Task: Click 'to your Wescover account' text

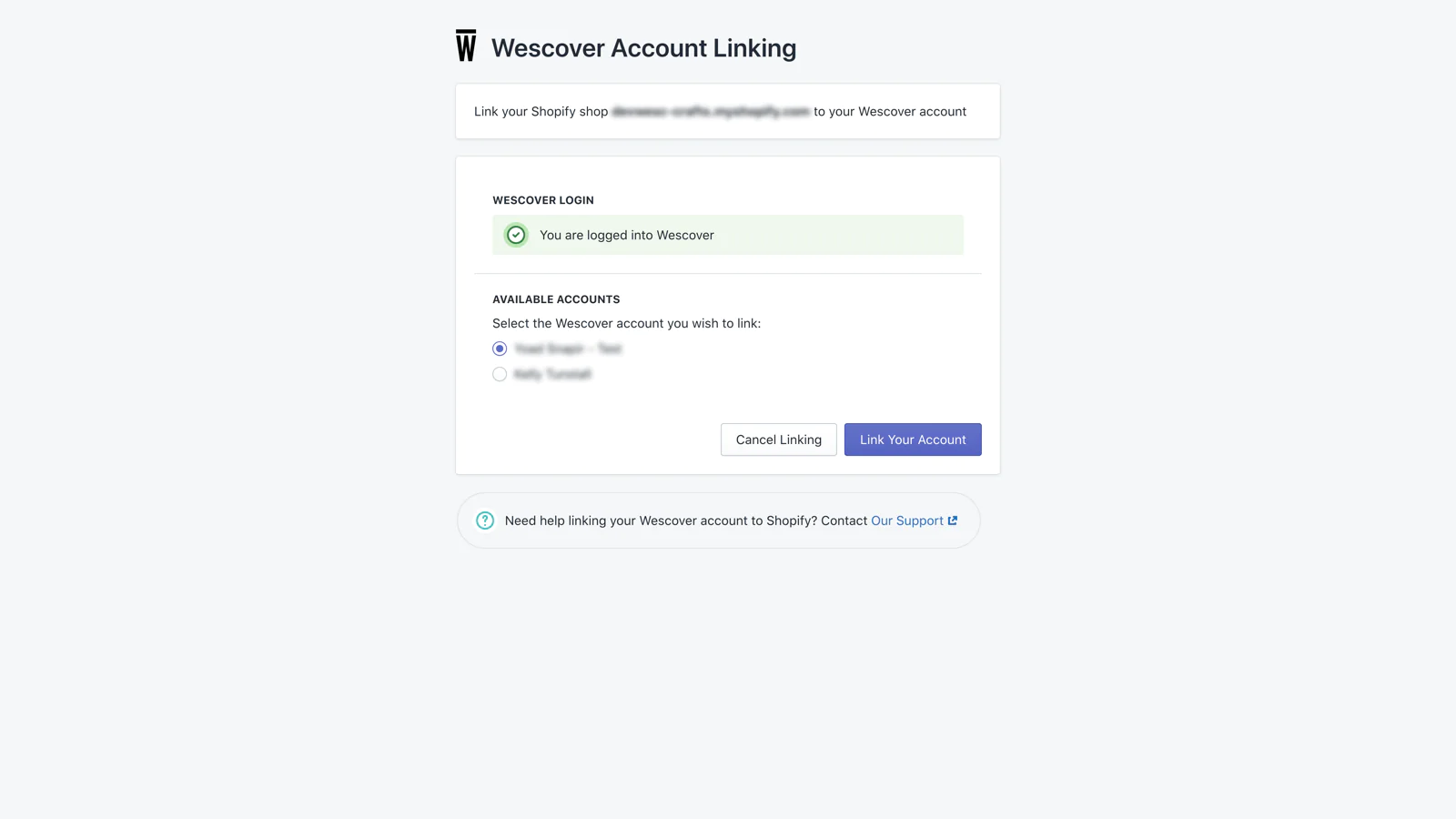Action: pos(890,111)
